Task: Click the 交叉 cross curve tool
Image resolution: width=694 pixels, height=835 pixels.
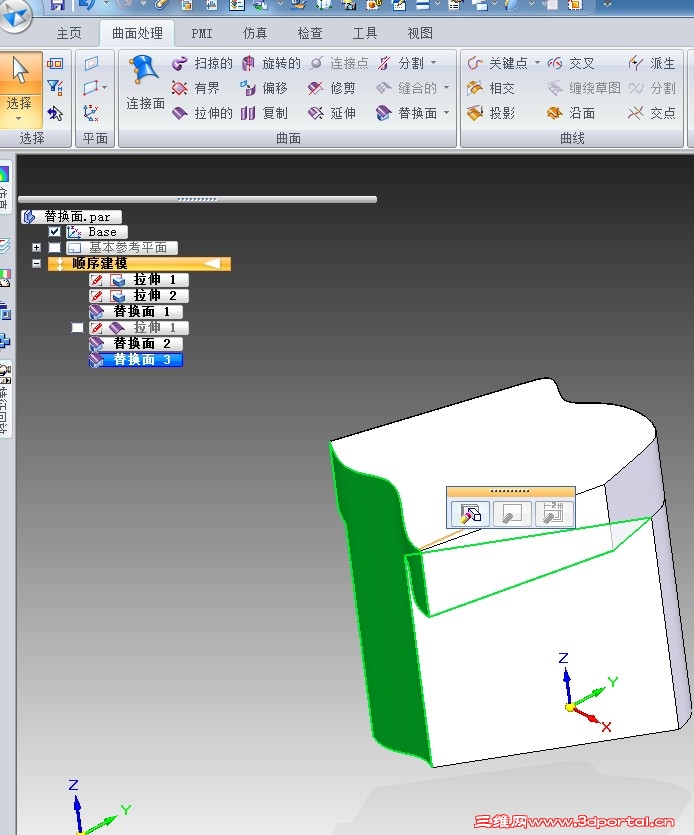Action: (x=570, y=63)
